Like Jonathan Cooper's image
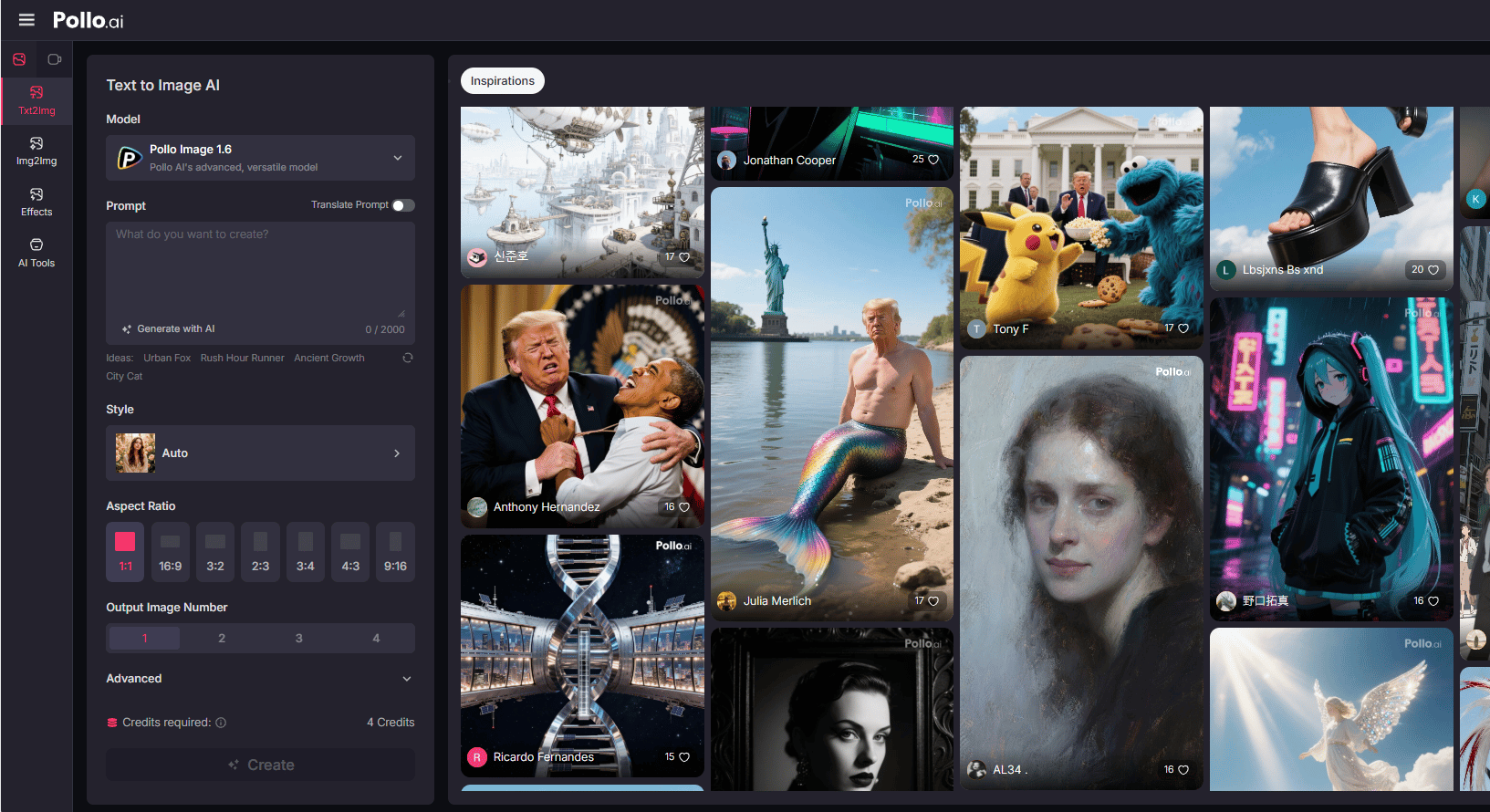The image size is (1490, 812). (x=933, y=160)
